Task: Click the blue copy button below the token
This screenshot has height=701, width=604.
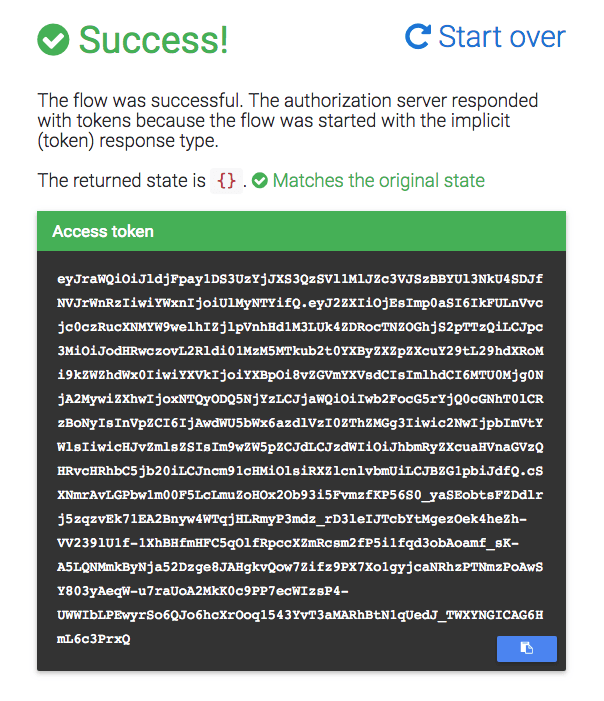Action: coord(527,648)
